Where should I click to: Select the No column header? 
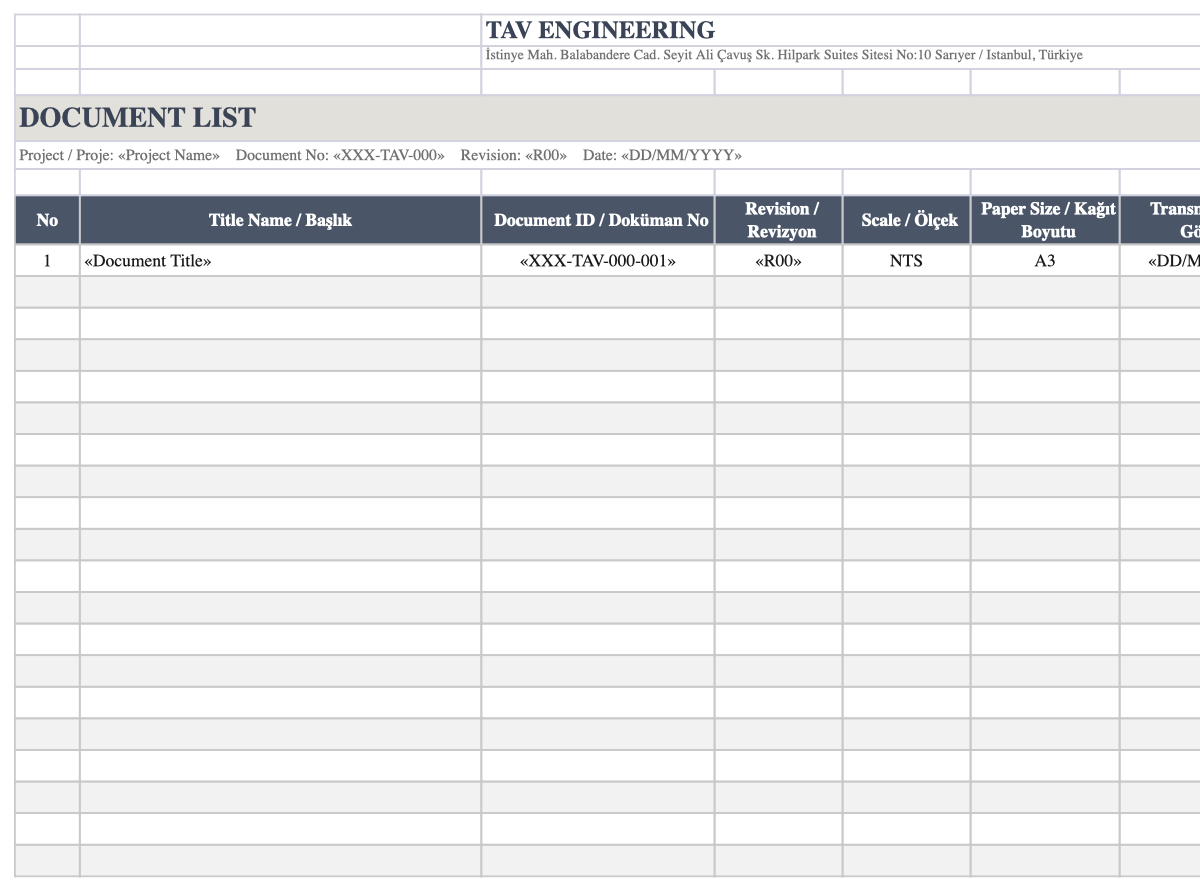pyautogui.click(x=47, y=220)
